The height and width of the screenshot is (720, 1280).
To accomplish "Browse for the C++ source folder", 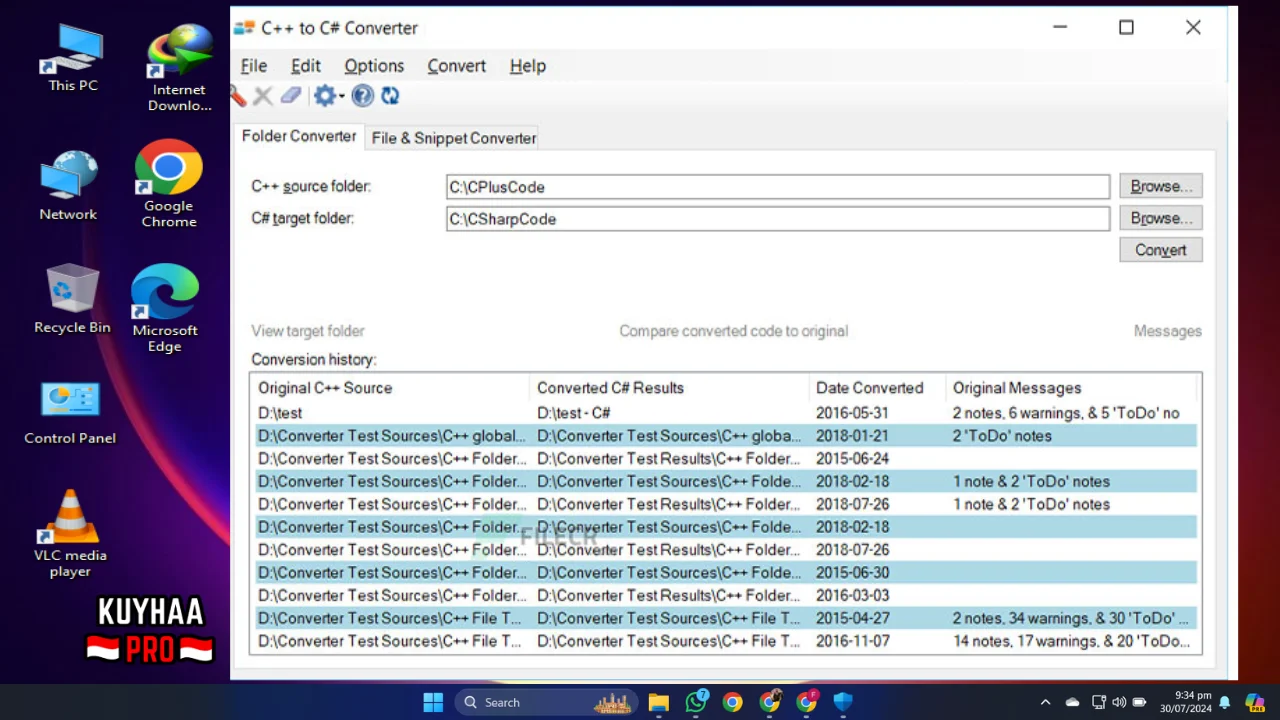I will tap(1161, 186).
